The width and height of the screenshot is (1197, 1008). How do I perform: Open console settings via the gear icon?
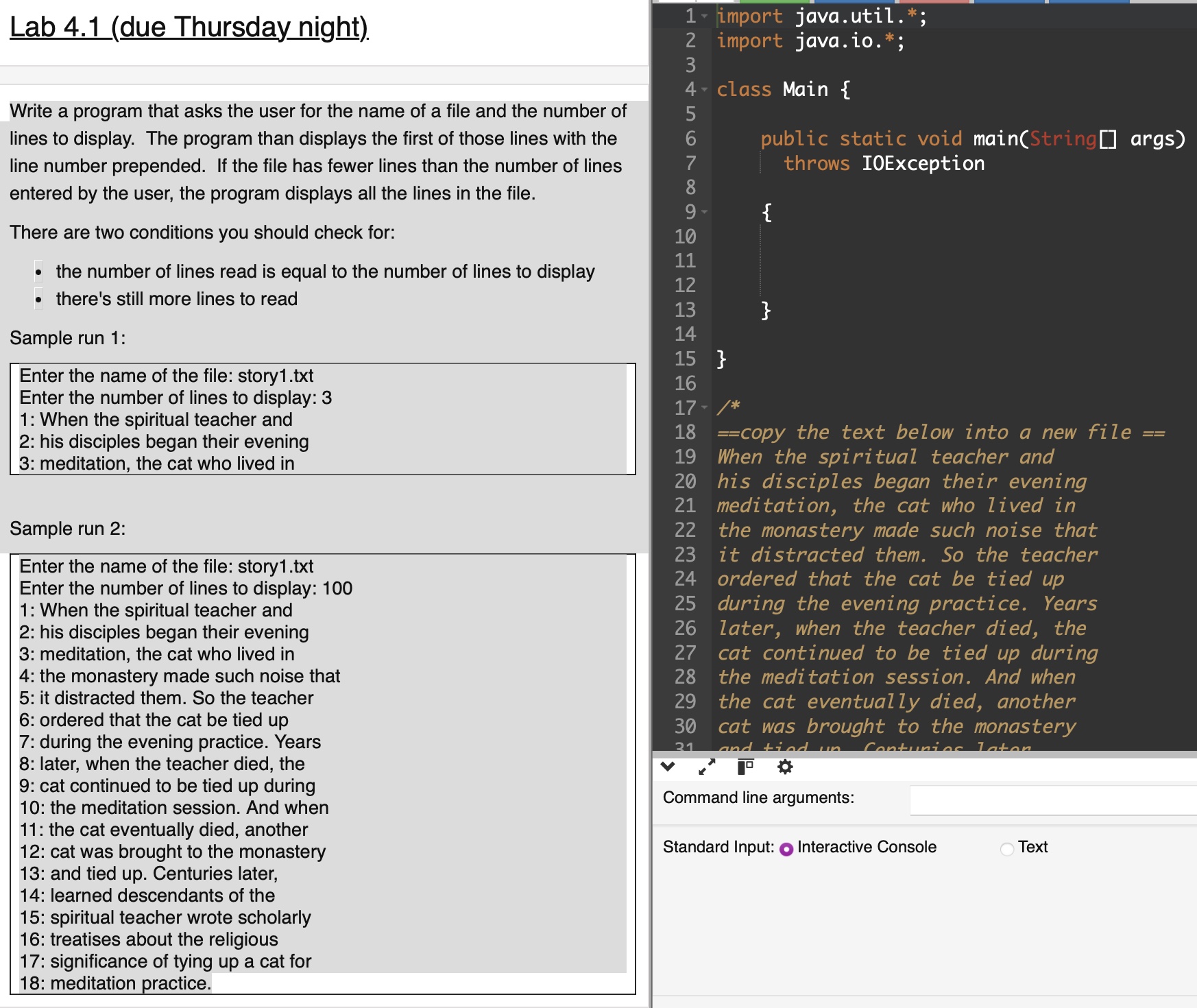784,767
